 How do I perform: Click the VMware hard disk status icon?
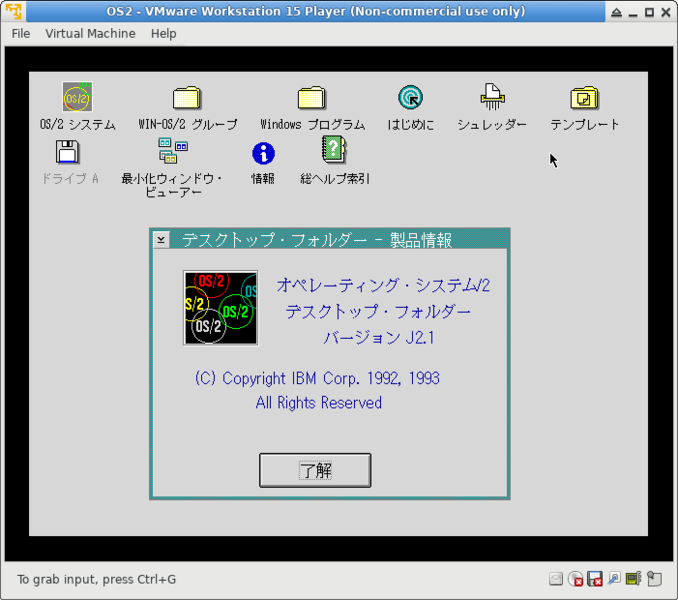tap(556, 579)
